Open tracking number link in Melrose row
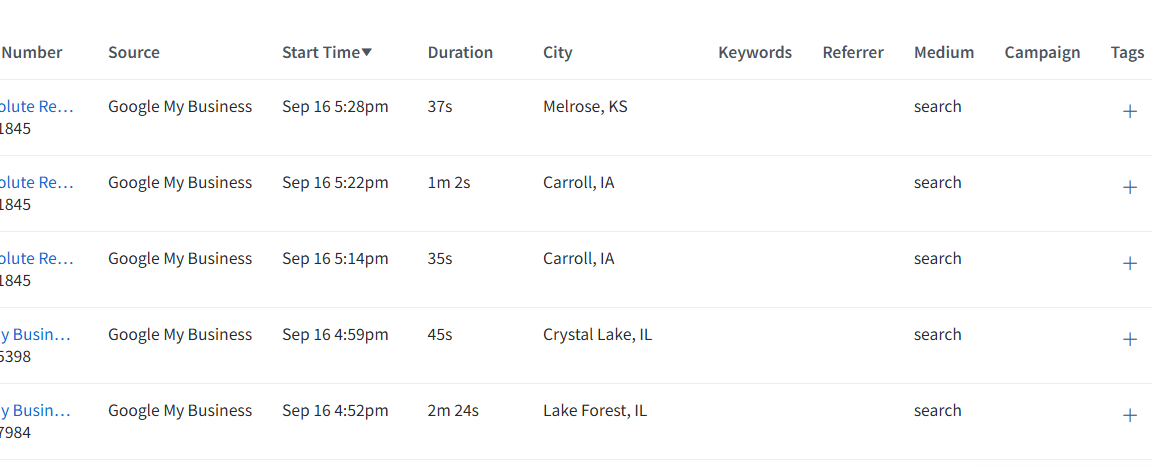The height and width of the screenshot is (467, 1152). click(37, 106)
